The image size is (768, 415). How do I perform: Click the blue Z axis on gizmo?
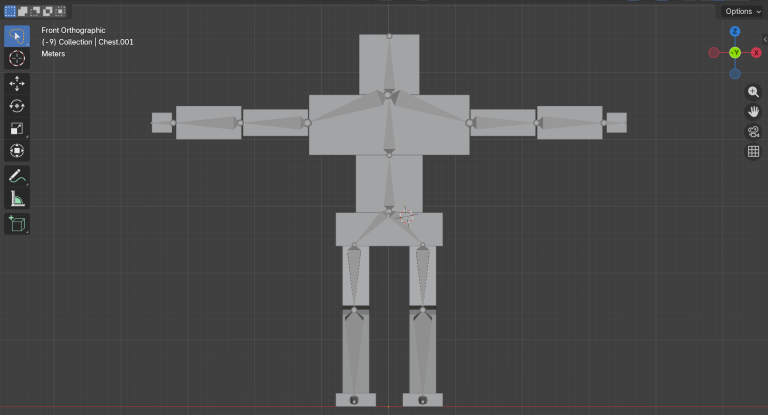click(x=735, y=32)
